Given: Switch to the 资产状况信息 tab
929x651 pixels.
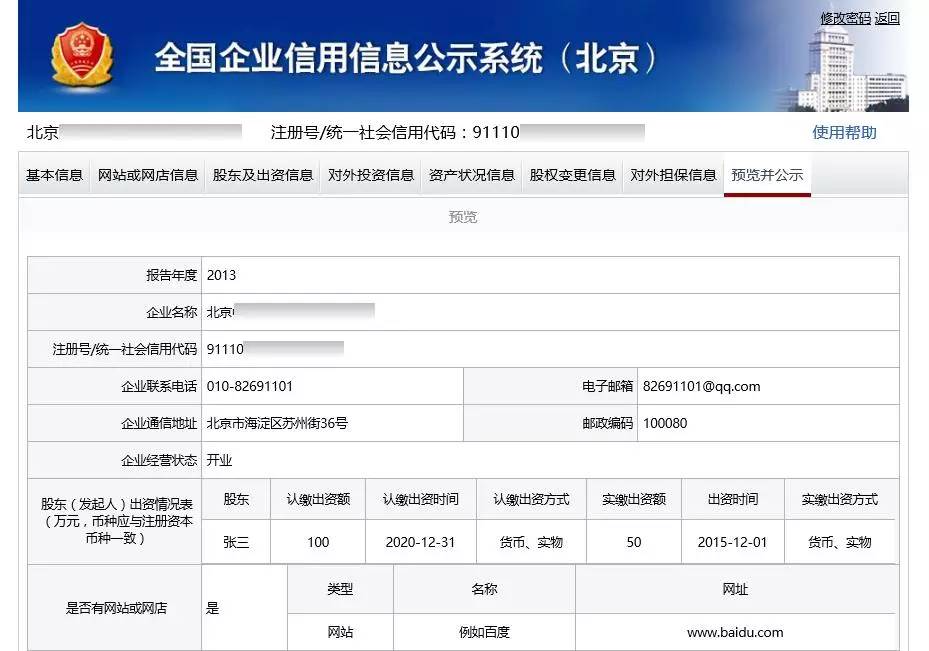Looking at the screenshot, I should [x=472, y=175].
